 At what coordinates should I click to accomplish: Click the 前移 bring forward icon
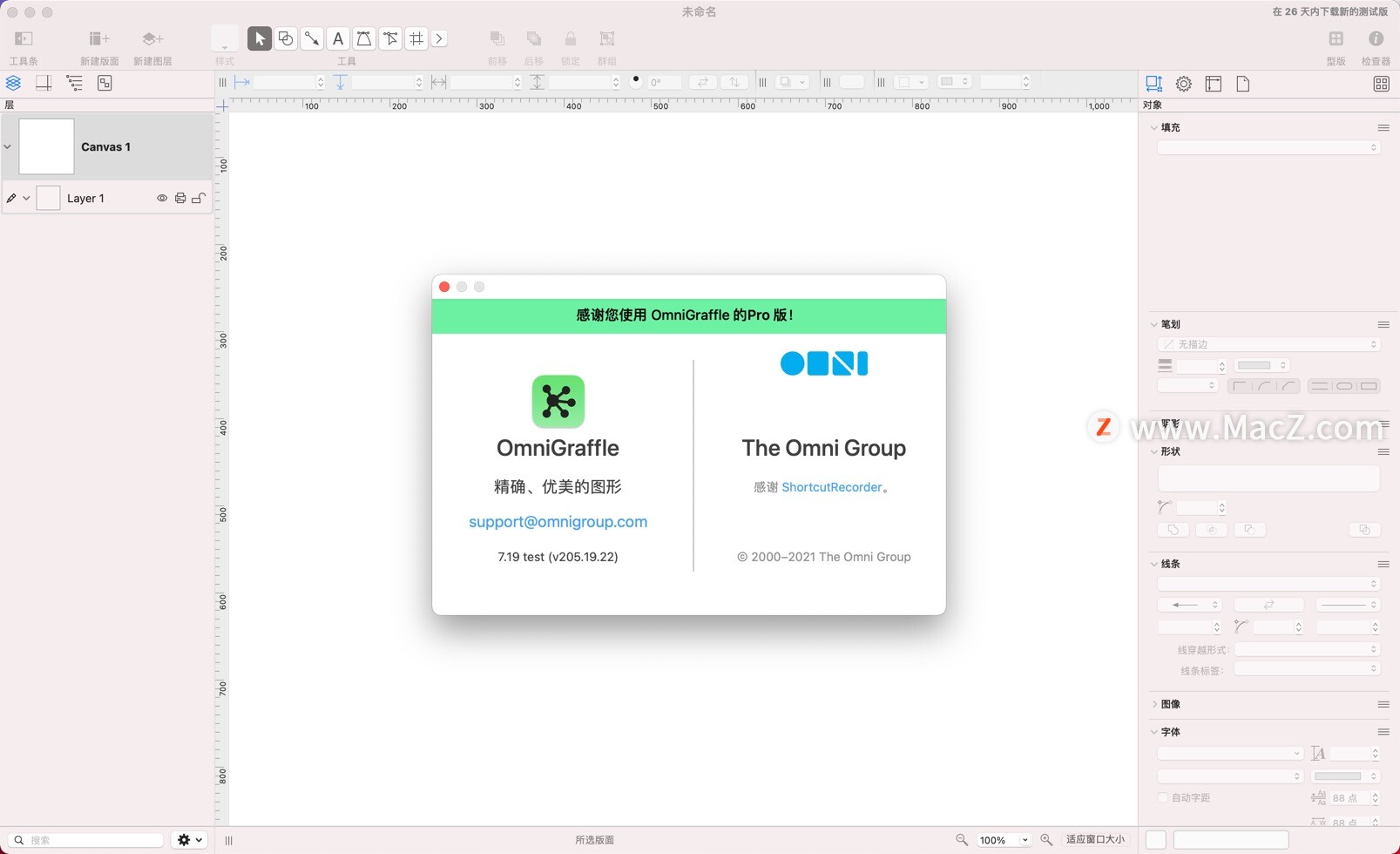point(497,38)
